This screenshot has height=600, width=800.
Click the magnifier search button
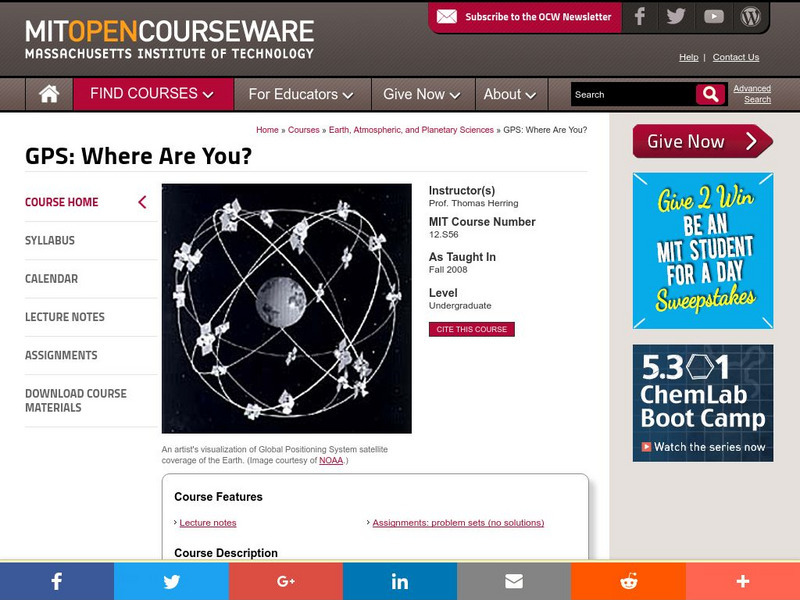tap(710, 94)
